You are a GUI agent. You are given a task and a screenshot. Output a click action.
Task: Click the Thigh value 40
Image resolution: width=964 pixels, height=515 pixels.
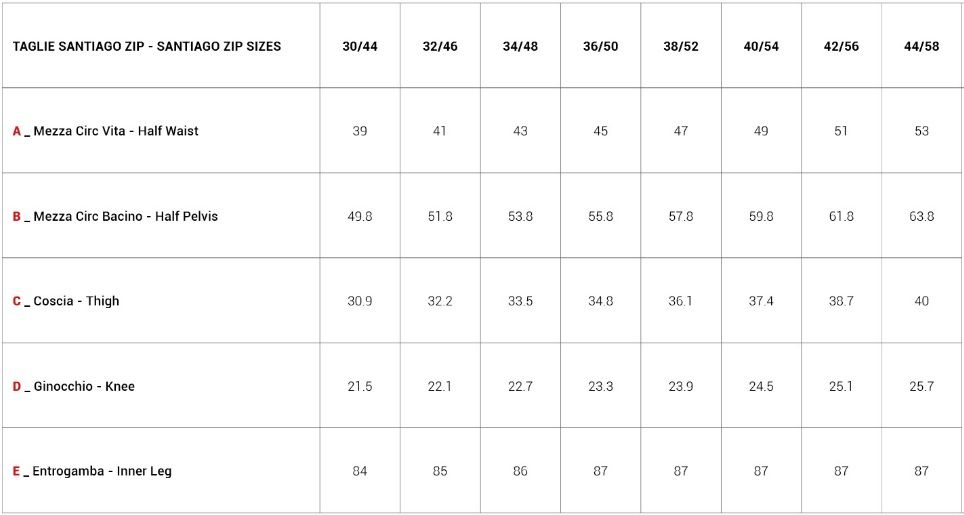click(921, 301)
